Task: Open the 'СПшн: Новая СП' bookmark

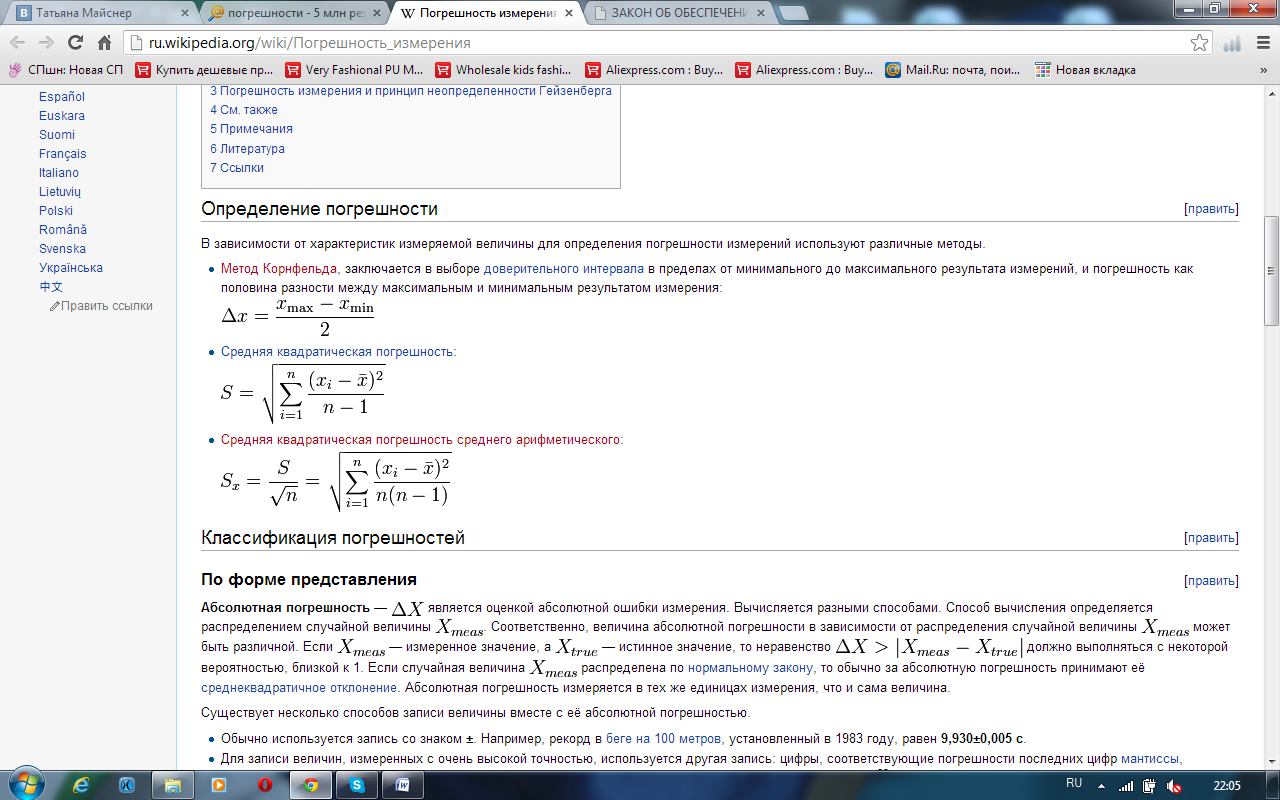Action: click(x=66, y=70)
